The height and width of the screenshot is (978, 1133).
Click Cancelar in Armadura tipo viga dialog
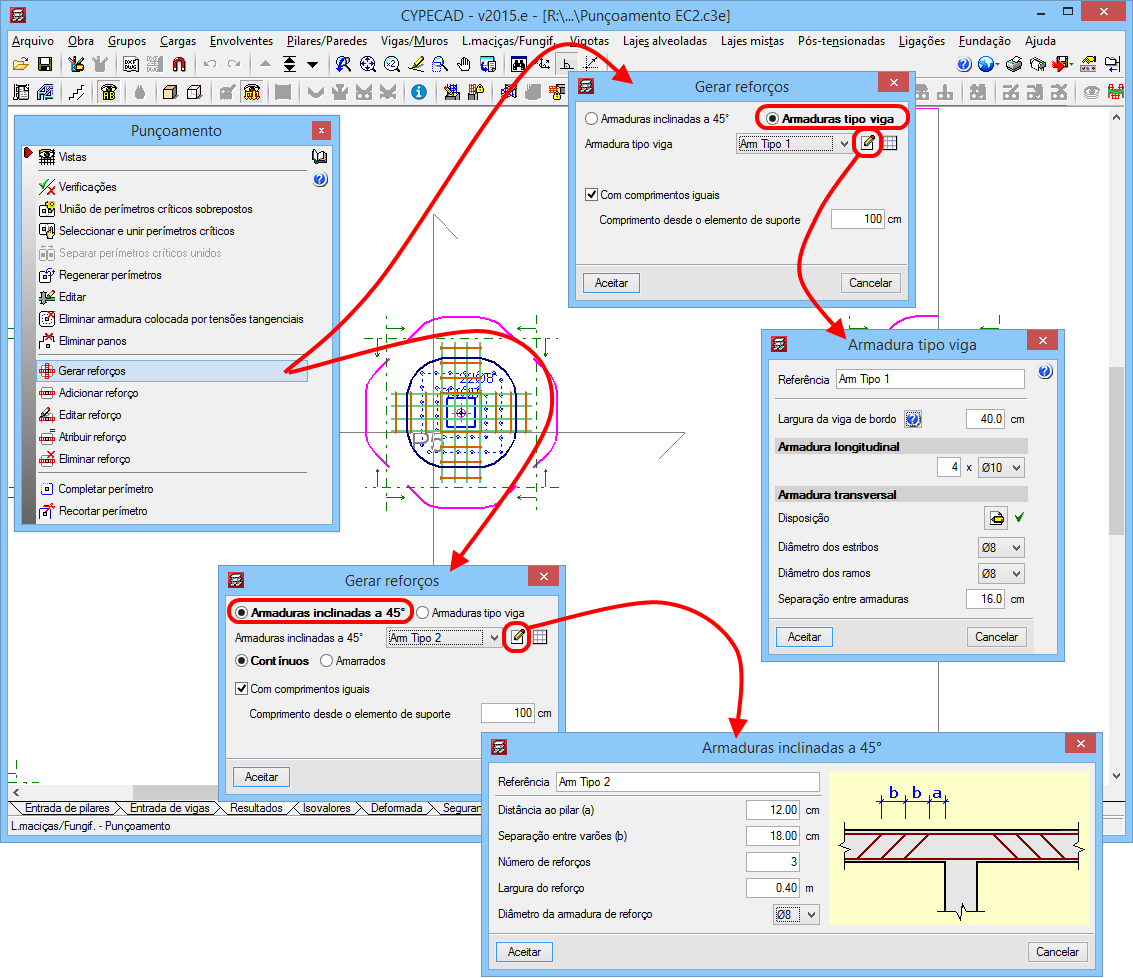coord(996,637)
